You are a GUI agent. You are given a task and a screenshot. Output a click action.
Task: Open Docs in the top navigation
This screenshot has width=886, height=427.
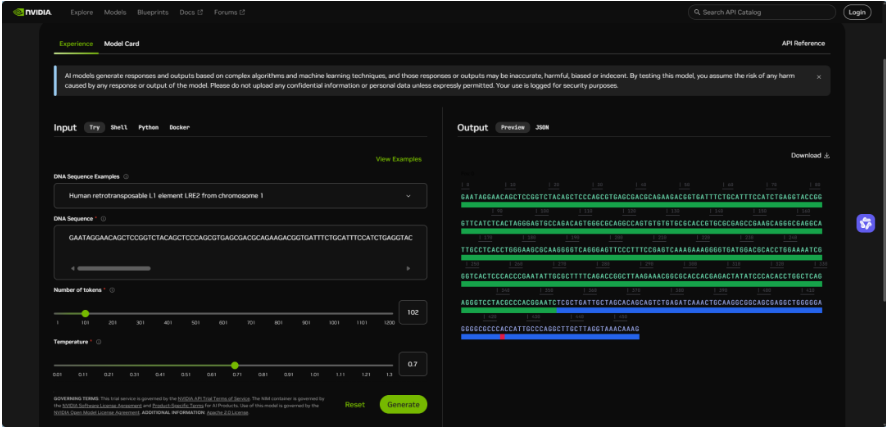(187, 12)
